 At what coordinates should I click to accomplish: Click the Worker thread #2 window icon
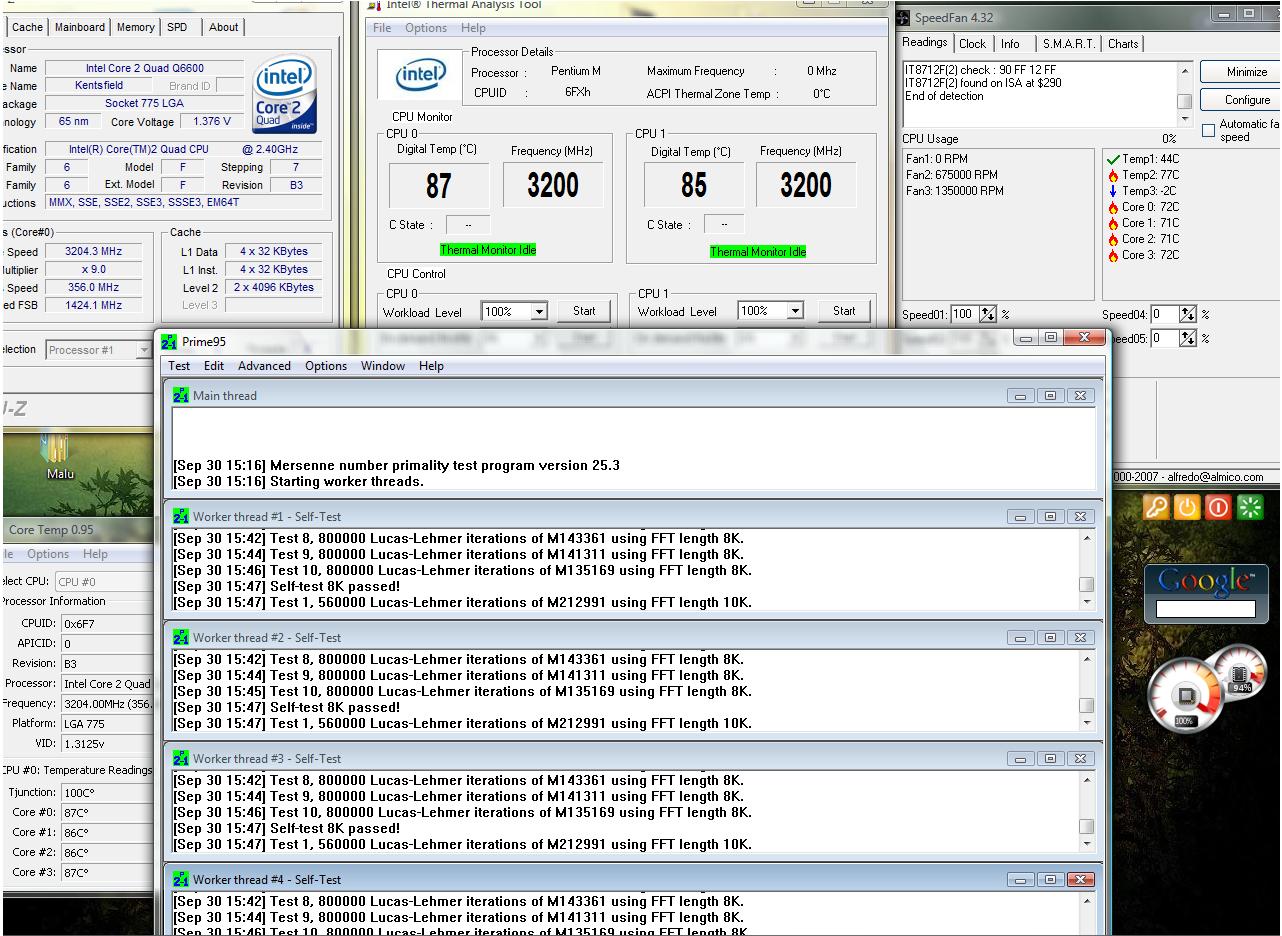181,638
